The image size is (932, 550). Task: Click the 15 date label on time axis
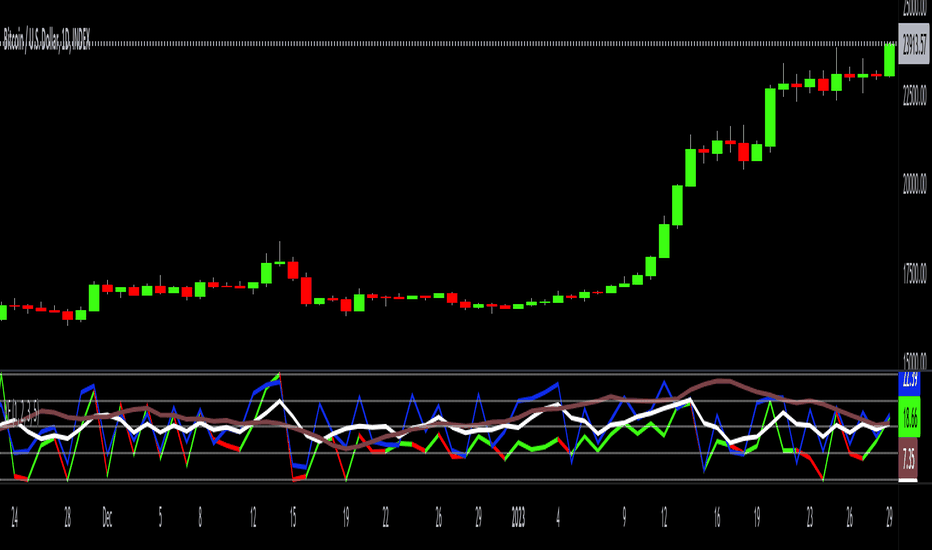click(292, 518)
